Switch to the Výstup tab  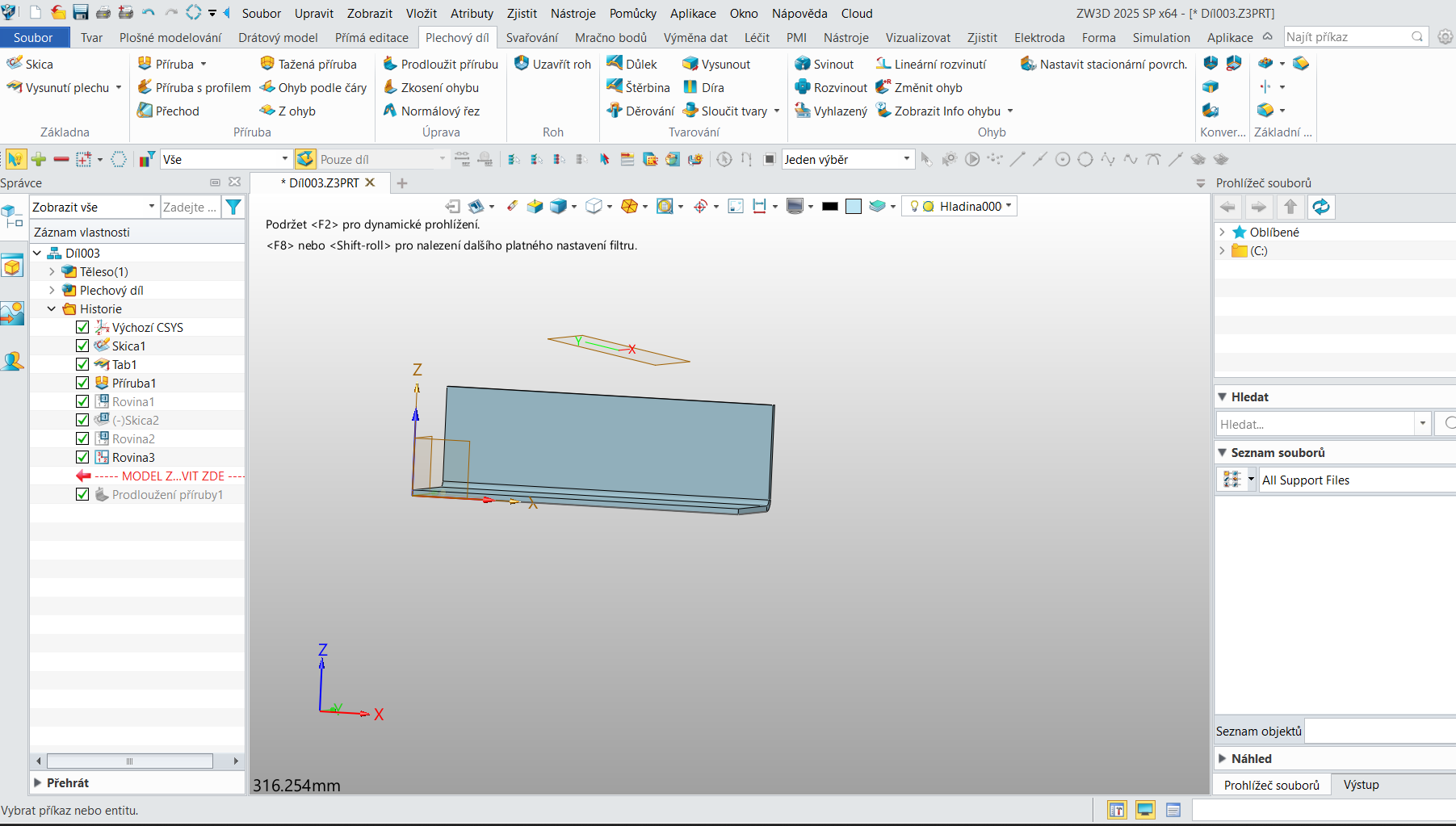(x=1361, y=784)
